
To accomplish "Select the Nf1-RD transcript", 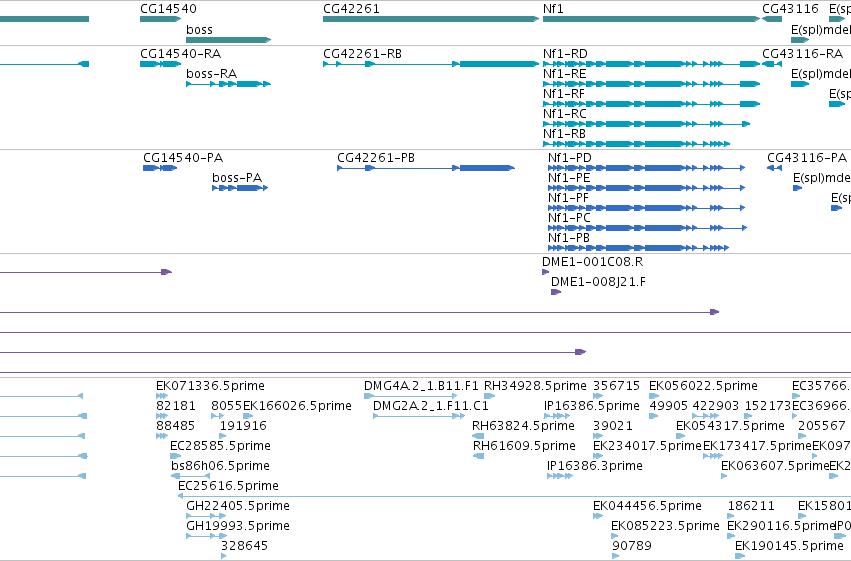I will [651, 64].
